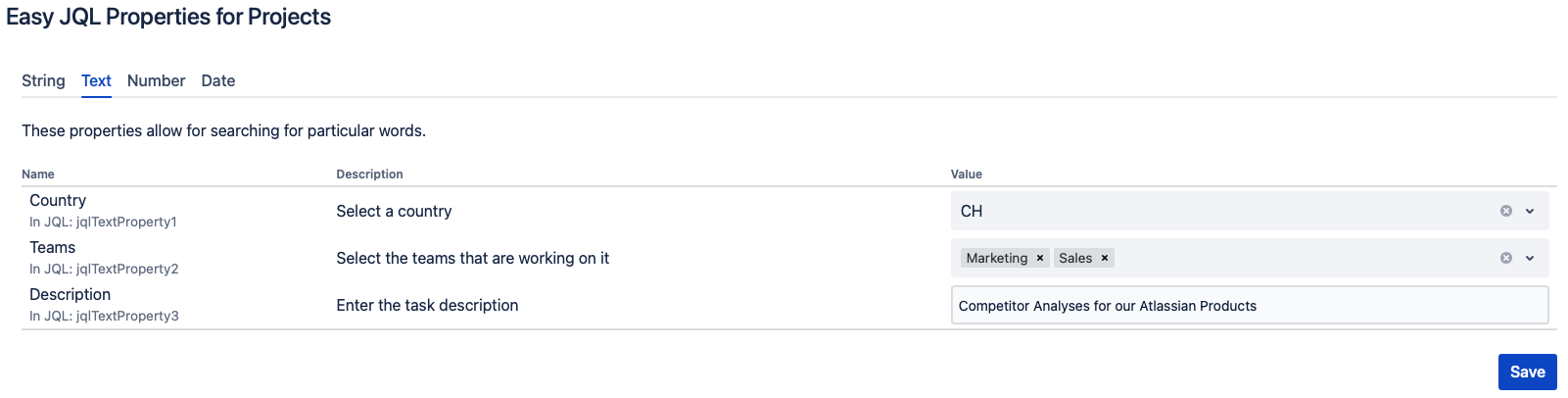Remove the Marketing tag from Teams
The height and width of the screenshot is (398, 1568).
(x=1040, y=258)
